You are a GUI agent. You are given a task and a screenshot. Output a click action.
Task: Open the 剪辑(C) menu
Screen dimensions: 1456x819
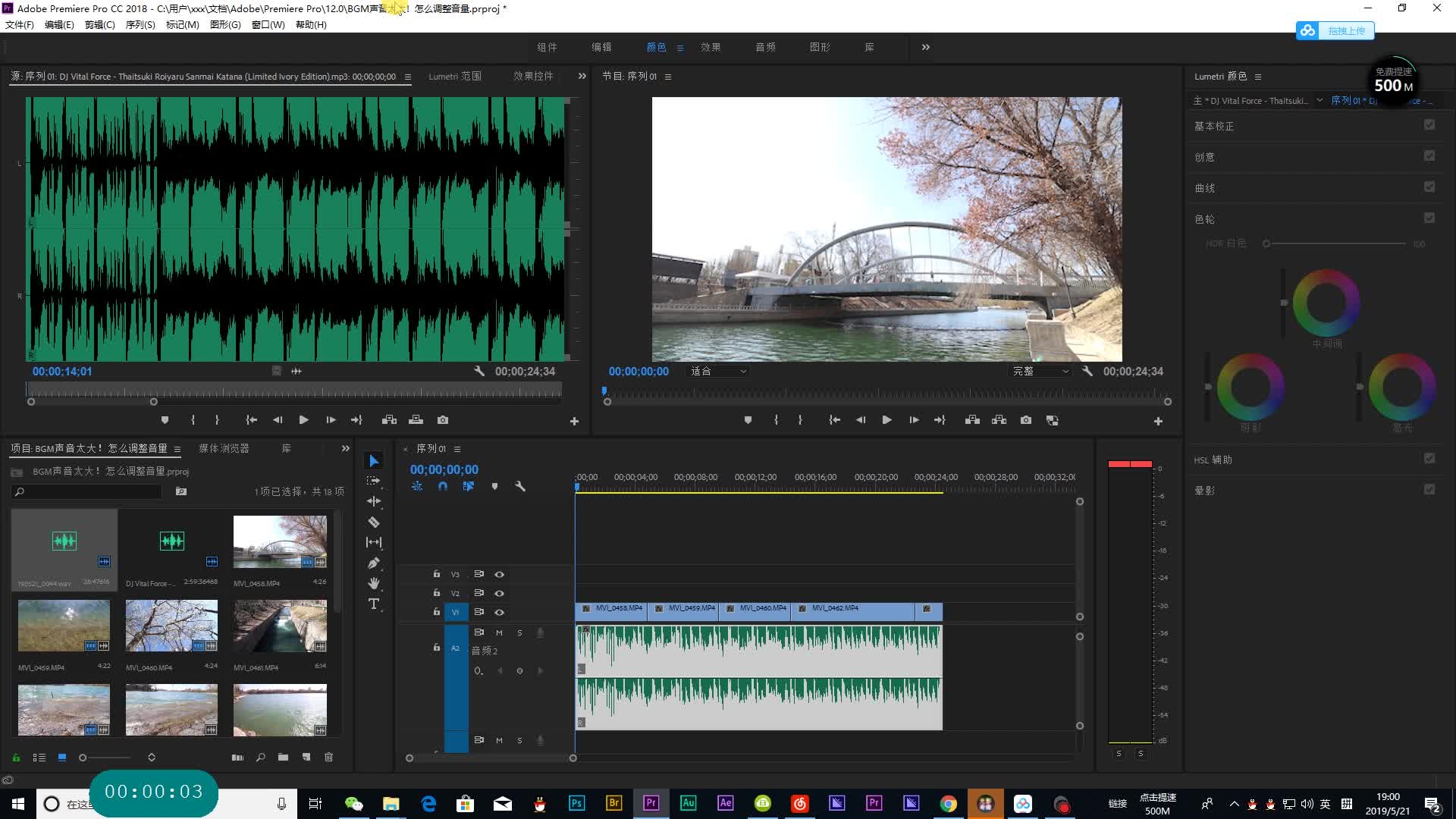[99, 25]
